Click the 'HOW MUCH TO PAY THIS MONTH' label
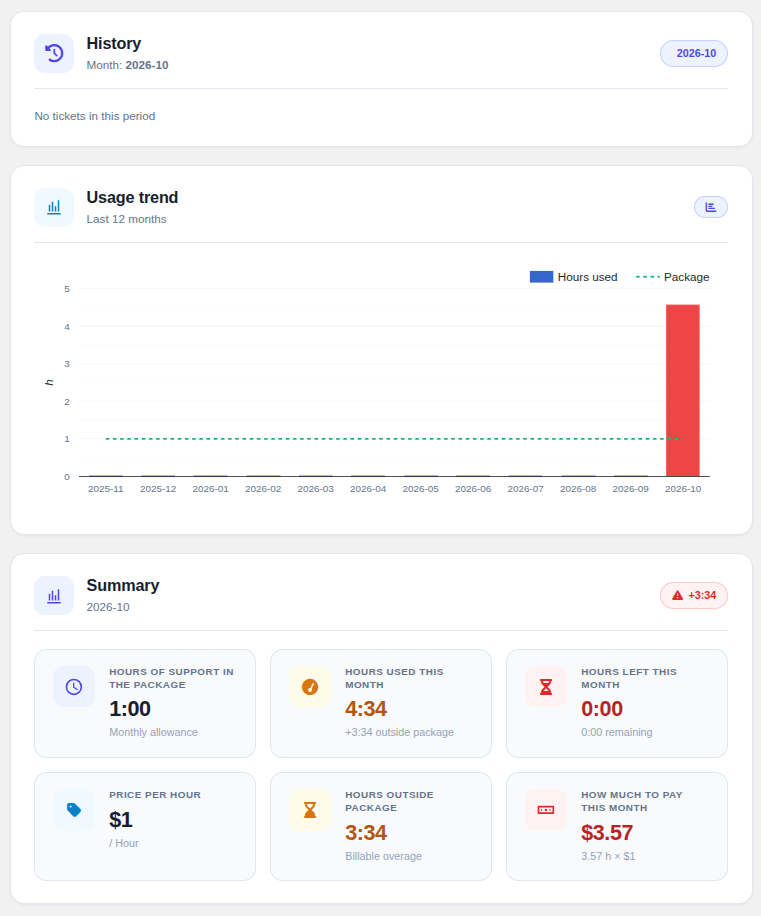Image resolution: width=761 pixels, height=916 pixels. point(631,802)
